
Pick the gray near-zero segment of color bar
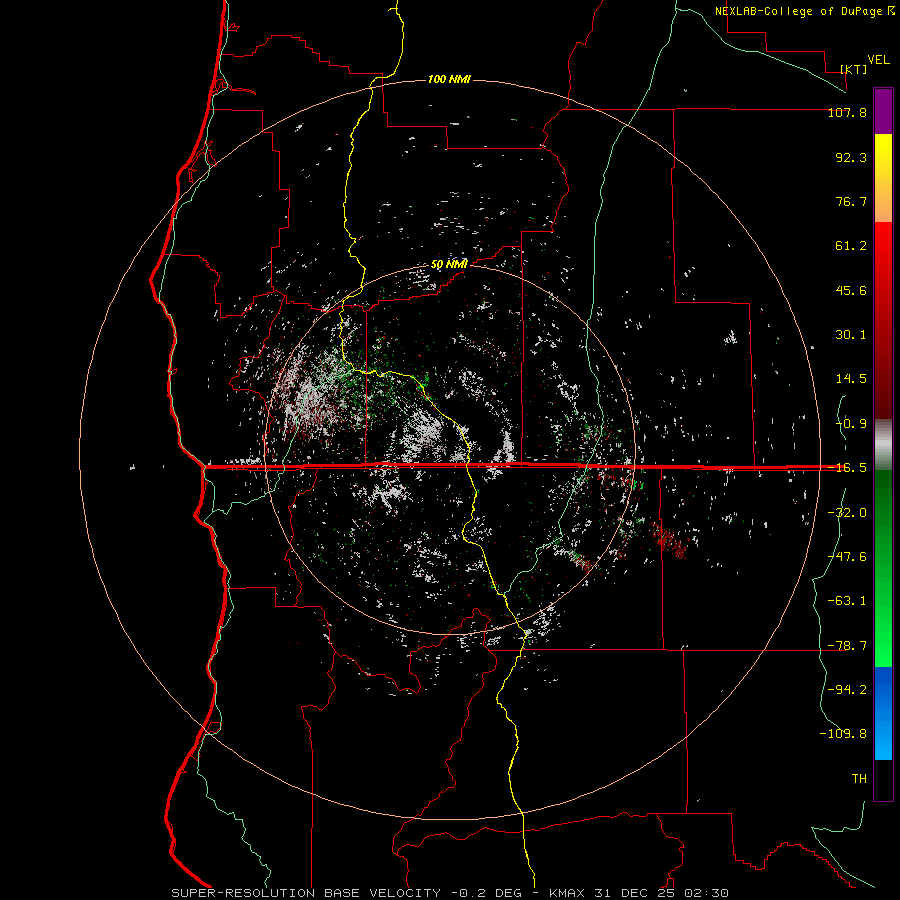click(883, 444)
